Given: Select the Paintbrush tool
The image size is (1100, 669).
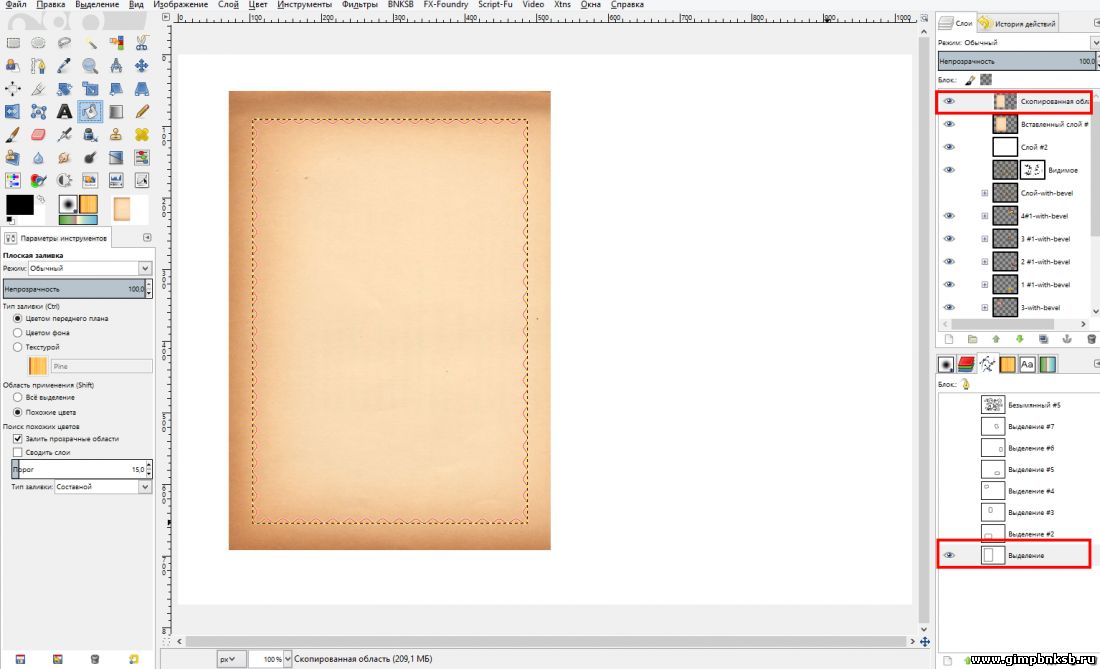Looking at the screenshot, I should coord(13,135).
